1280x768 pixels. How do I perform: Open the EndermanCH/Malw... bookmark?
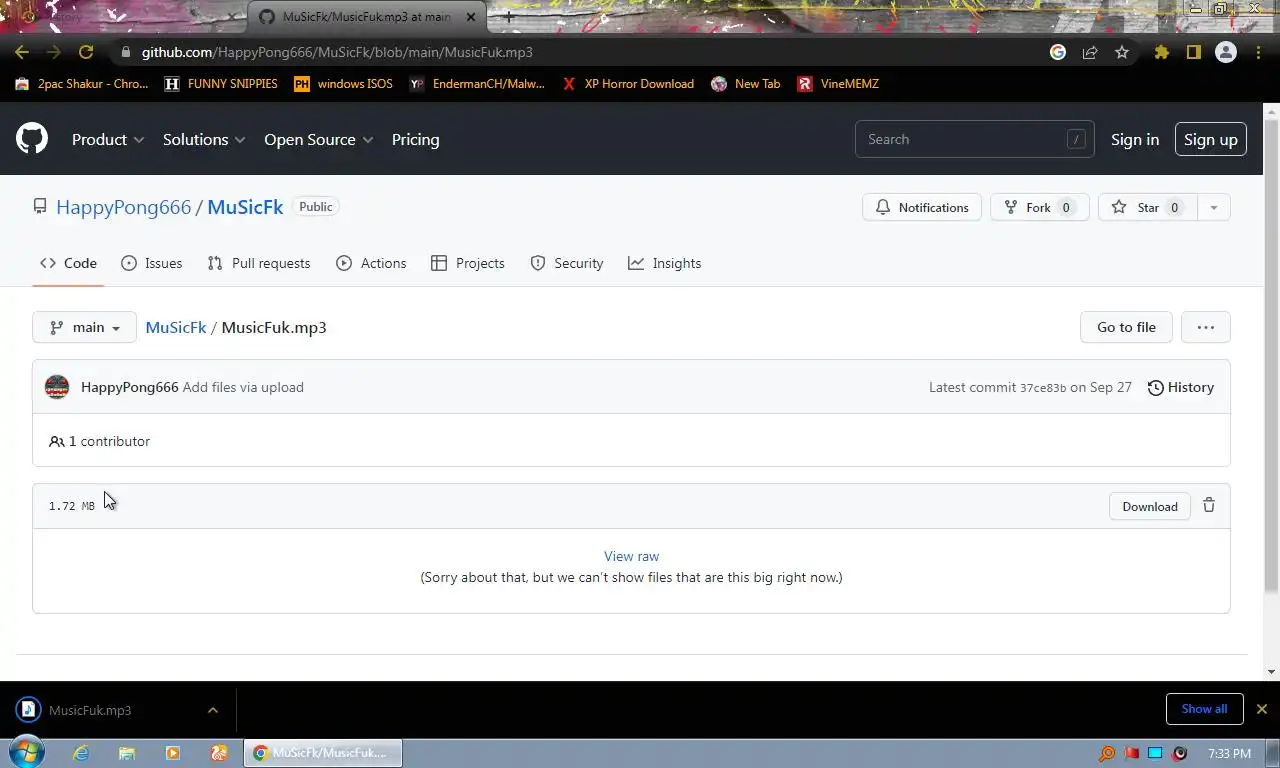pos(477,84)
